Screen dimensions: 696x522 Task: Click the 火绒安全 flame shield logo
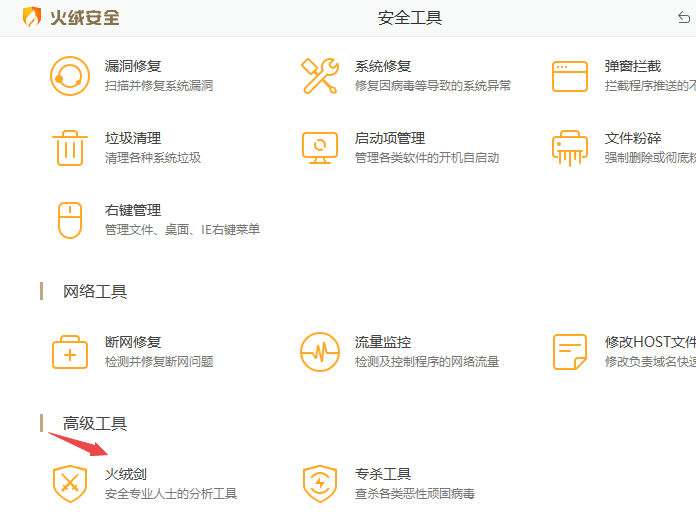click(x=32, y=17)
